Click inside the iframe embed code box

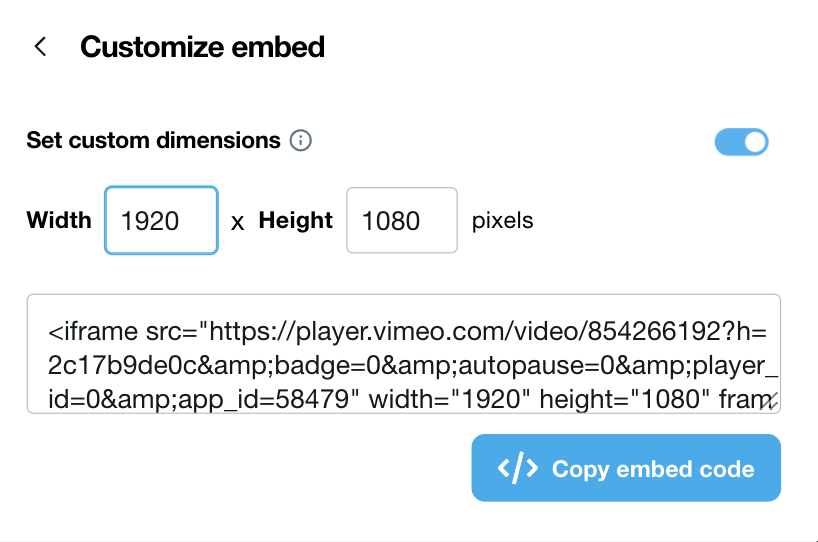pyautogui.click(x=404, y=353)
